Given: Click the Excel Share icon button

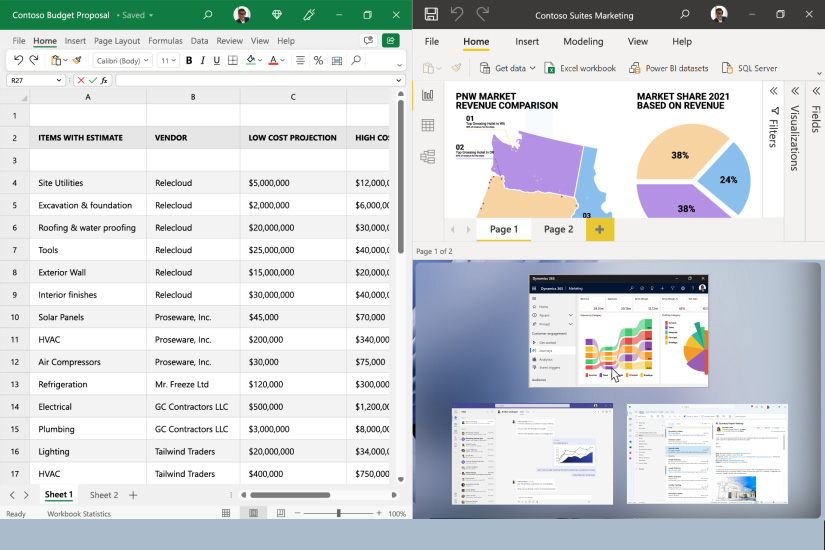Looking at the screenshot, I should pyautogui.click(x=390, y=41).
